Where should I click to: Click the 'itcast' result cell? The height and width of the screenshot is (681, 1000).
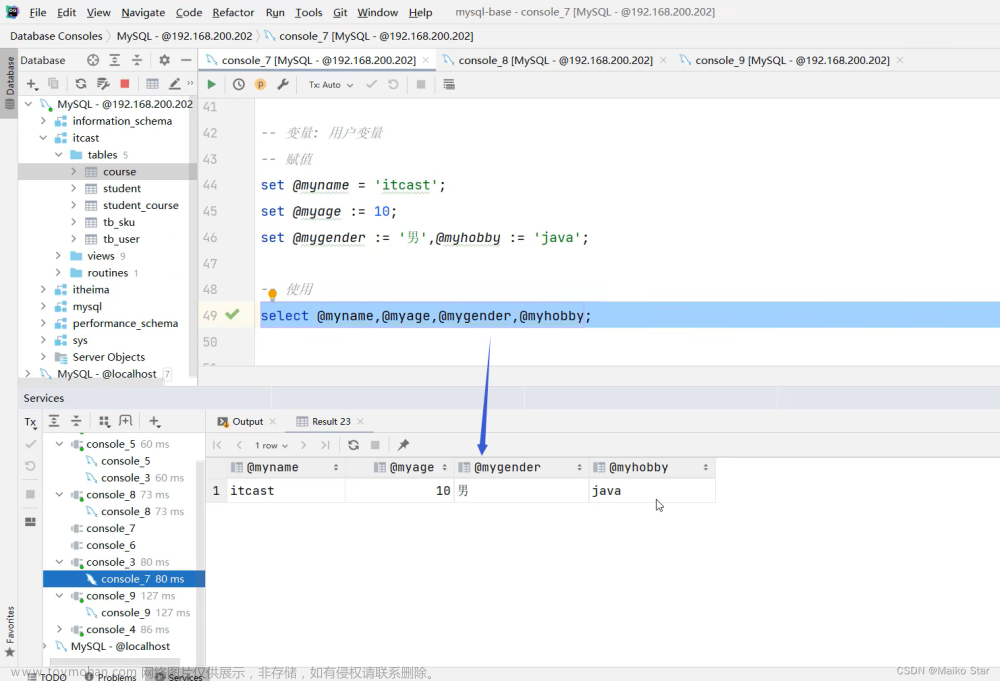[x=286, y=490]
